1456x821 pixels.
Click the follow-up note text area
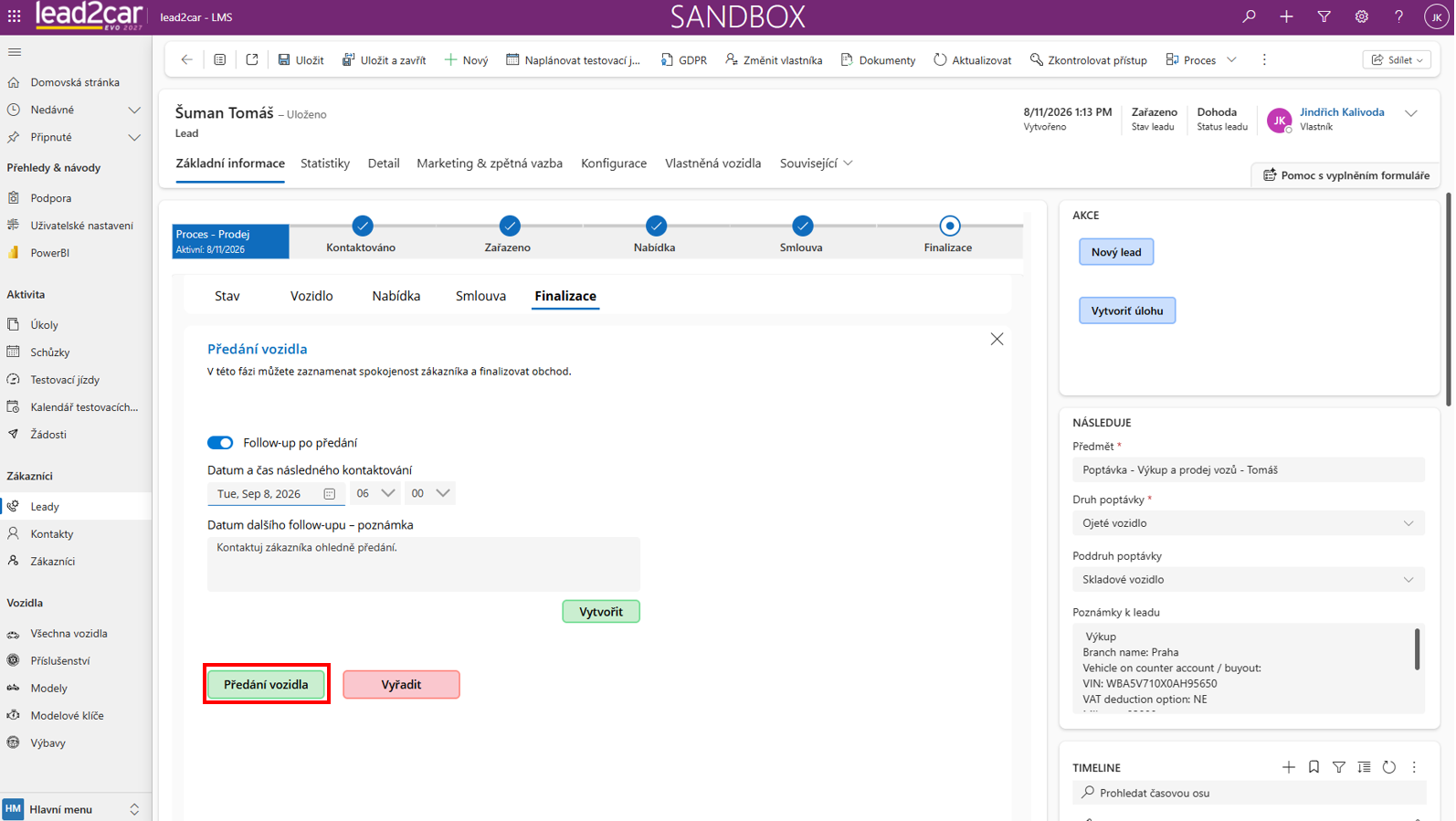[x=424, y=563]
